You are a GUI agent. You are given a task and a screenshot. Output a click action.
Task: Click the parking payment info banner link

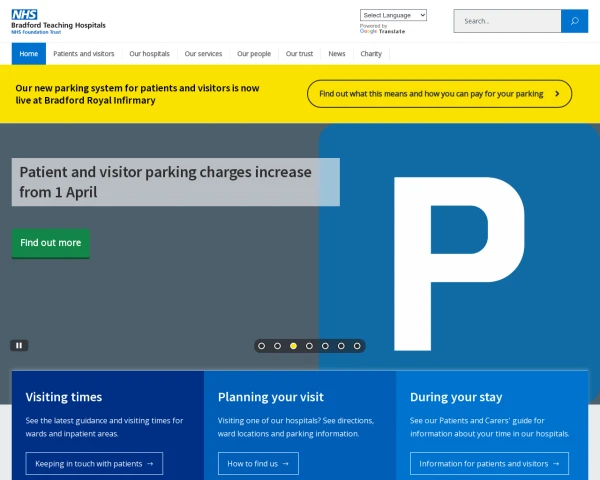click(439, 94)
